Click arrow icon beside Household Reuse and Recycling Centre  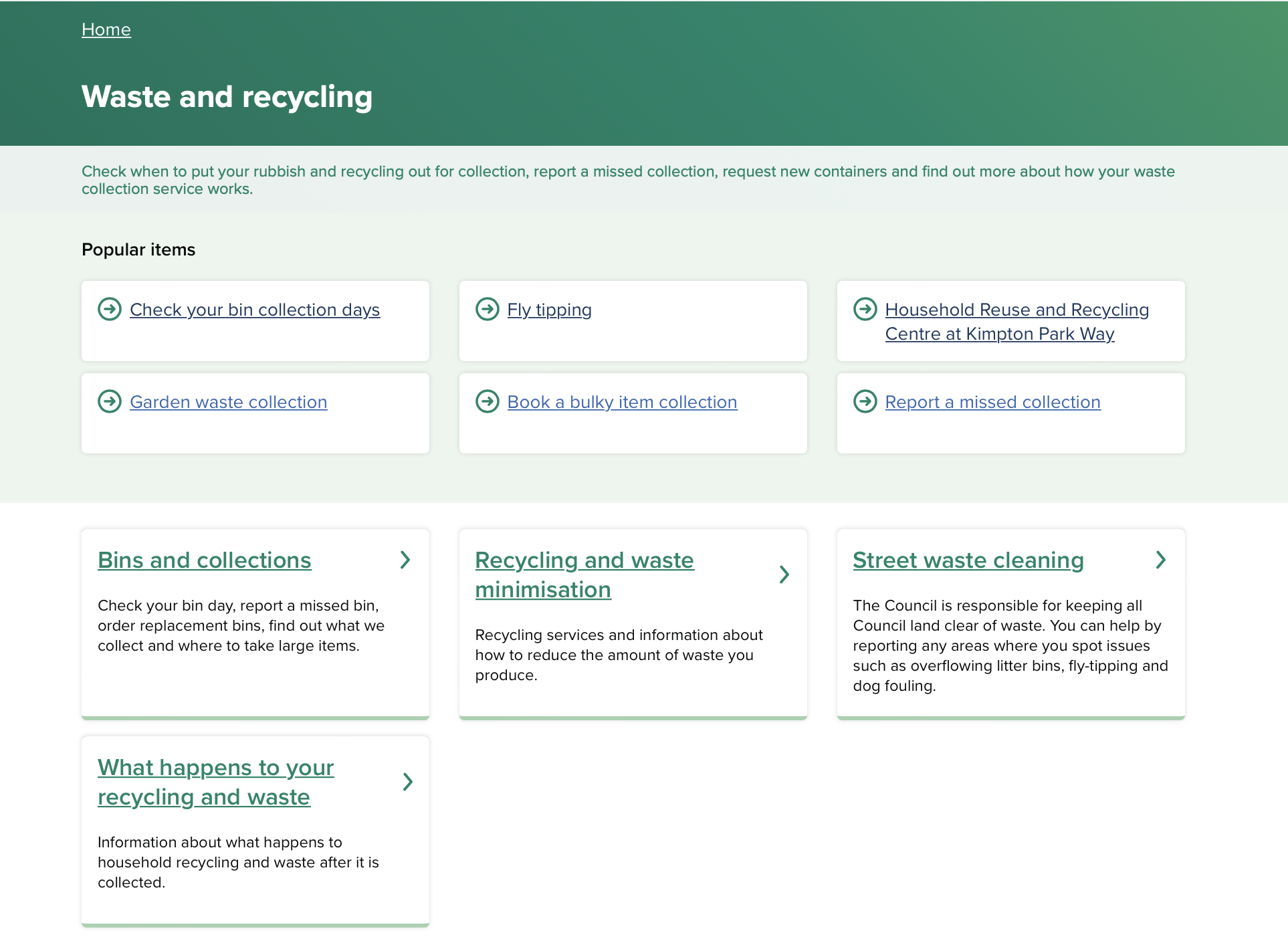tap(865, 309)
